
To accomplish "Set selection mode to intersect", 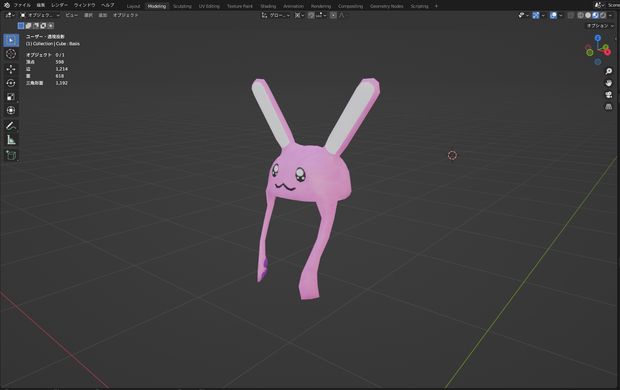I will 51,26.
